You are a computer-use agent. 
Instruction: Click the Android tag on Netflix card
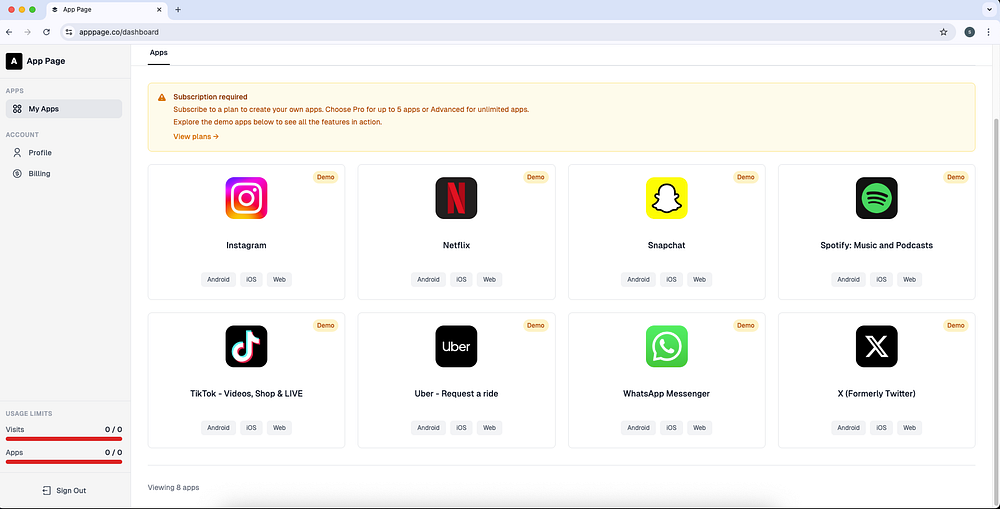[x=428, y=279]
